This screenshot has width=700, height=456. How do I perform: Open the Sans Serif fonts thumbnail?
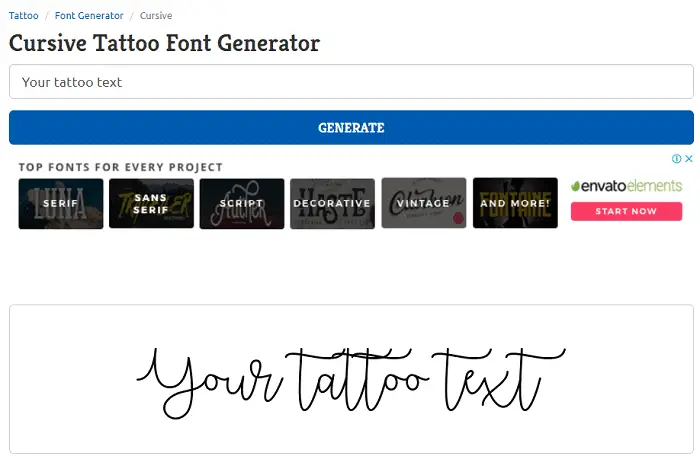(151, 204)
